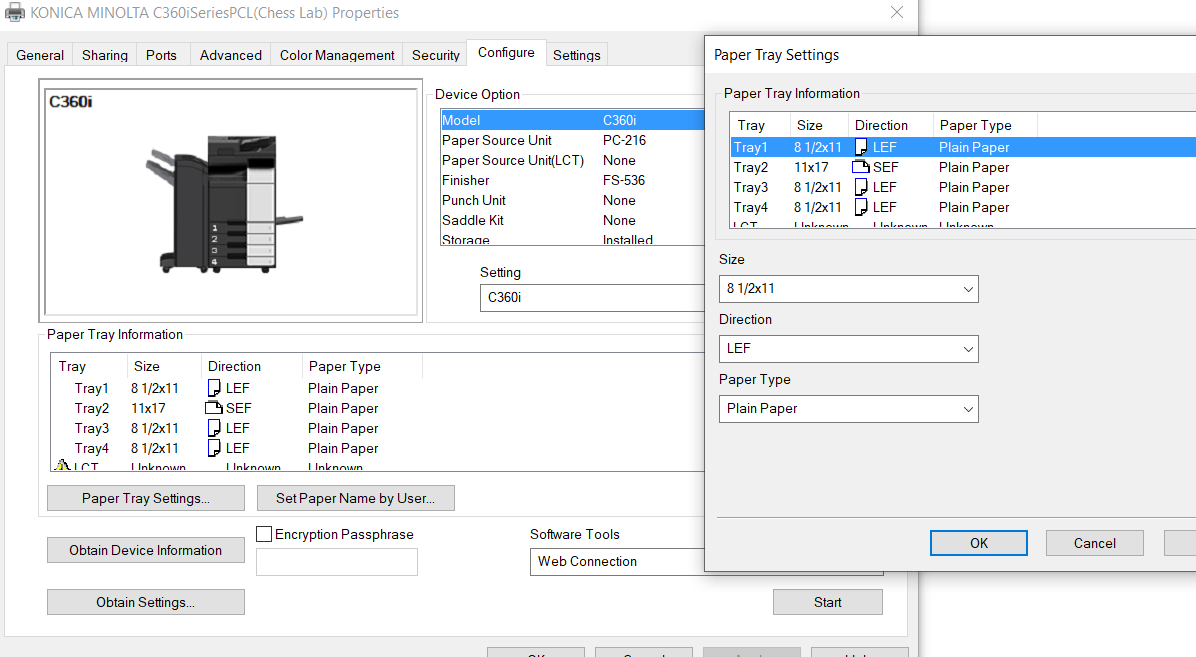Click inside the Encryption Passphrase text field
Screen dimensions: 1196x657
click(x=336, y=561)
